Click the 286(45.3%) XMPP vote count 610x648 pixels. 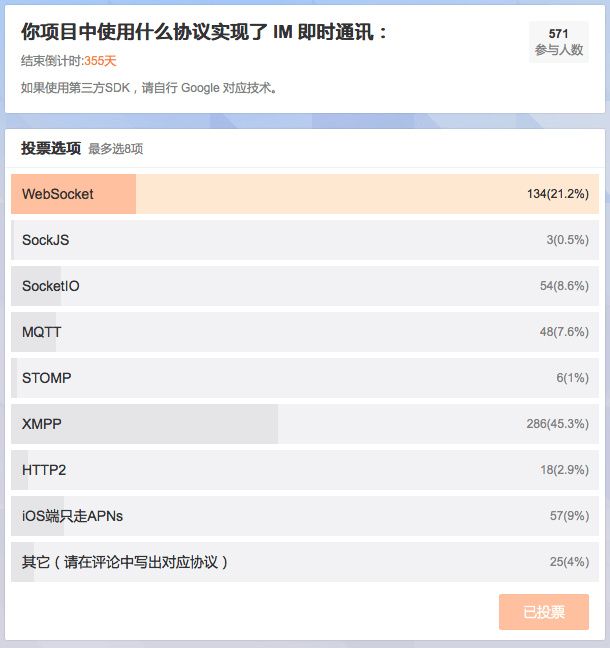coord(558,424)
